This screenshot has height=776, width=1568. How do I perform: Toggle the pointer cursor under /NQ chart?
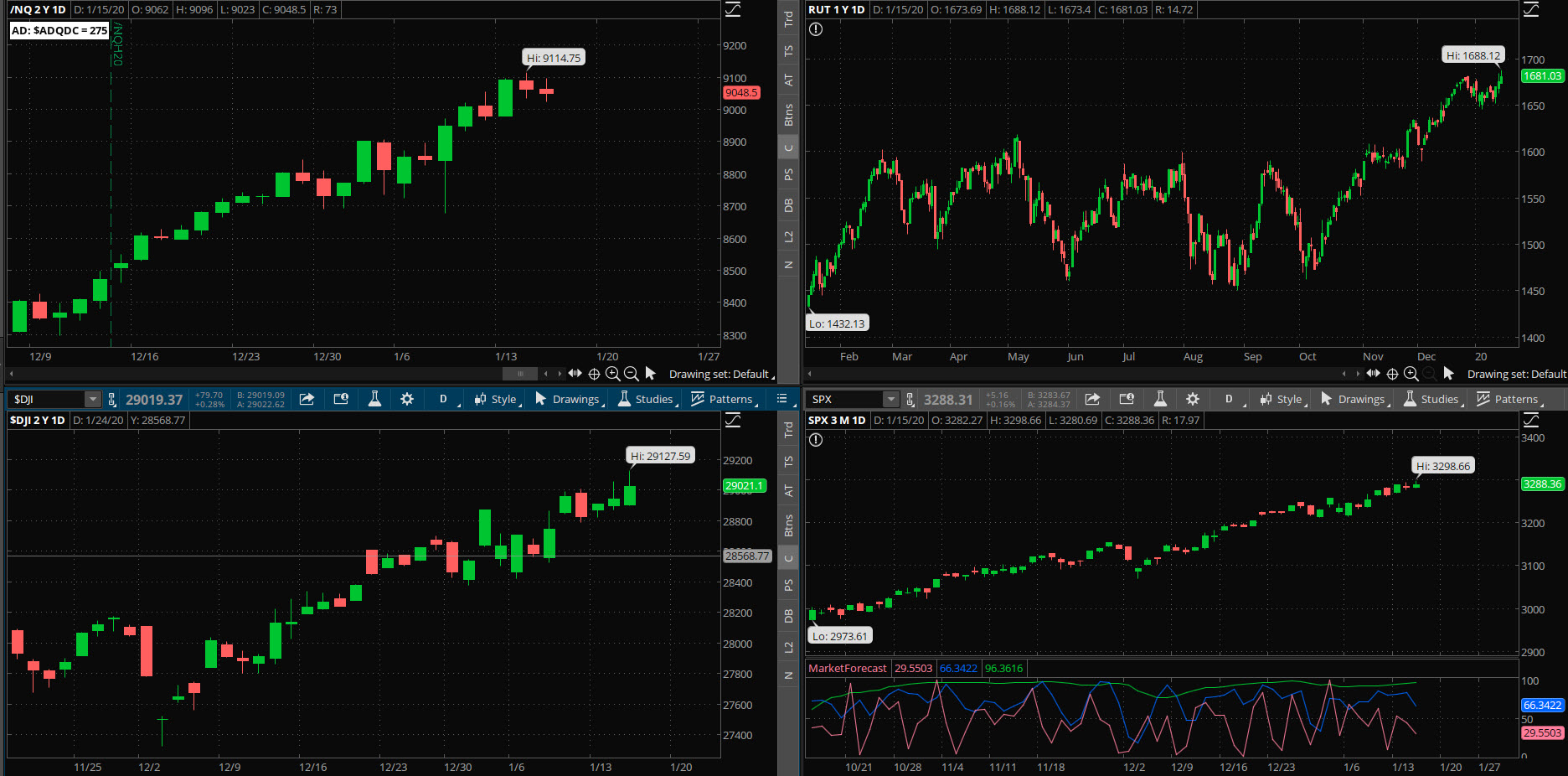click(650, 374)
